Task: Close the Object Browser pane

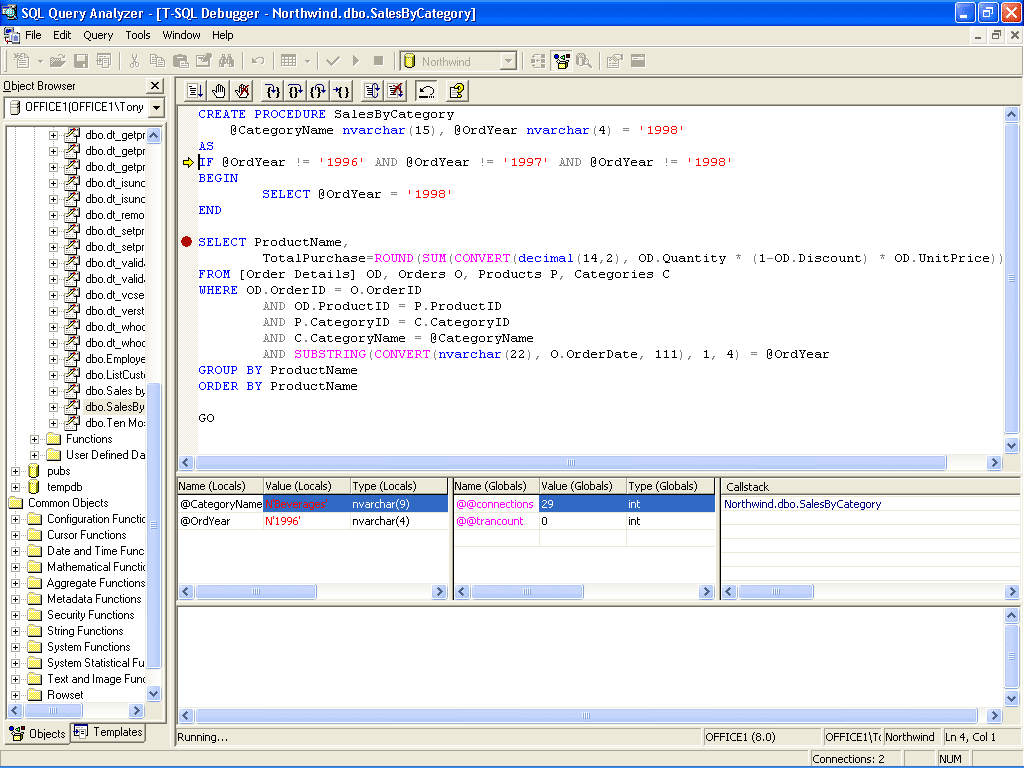Action: (155, 86)
